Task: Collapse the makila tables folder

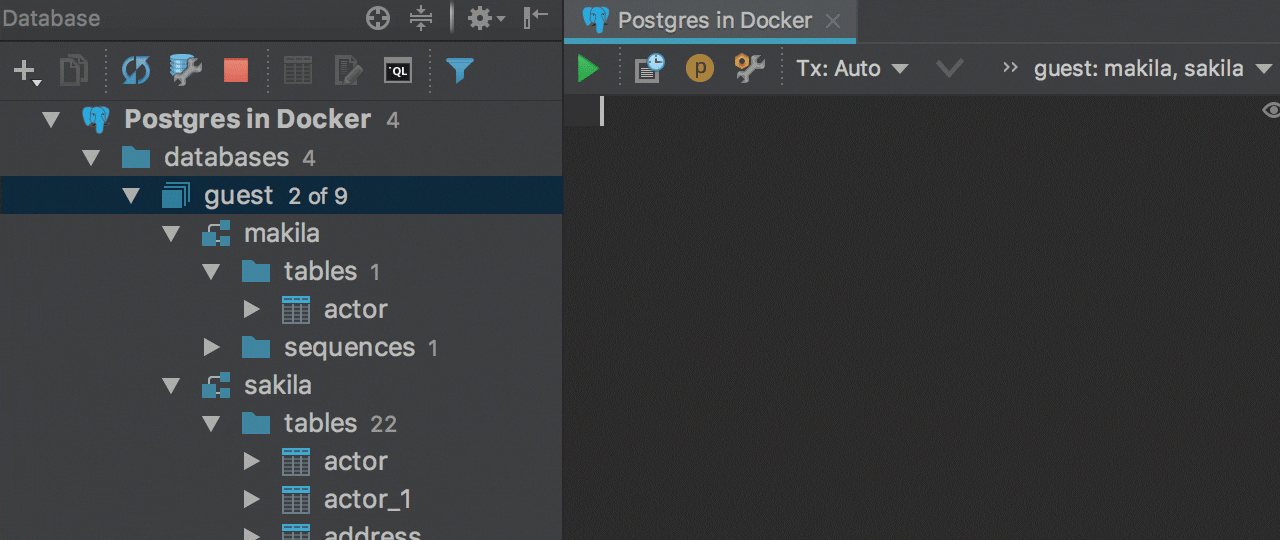Action: tap(211, 272)
